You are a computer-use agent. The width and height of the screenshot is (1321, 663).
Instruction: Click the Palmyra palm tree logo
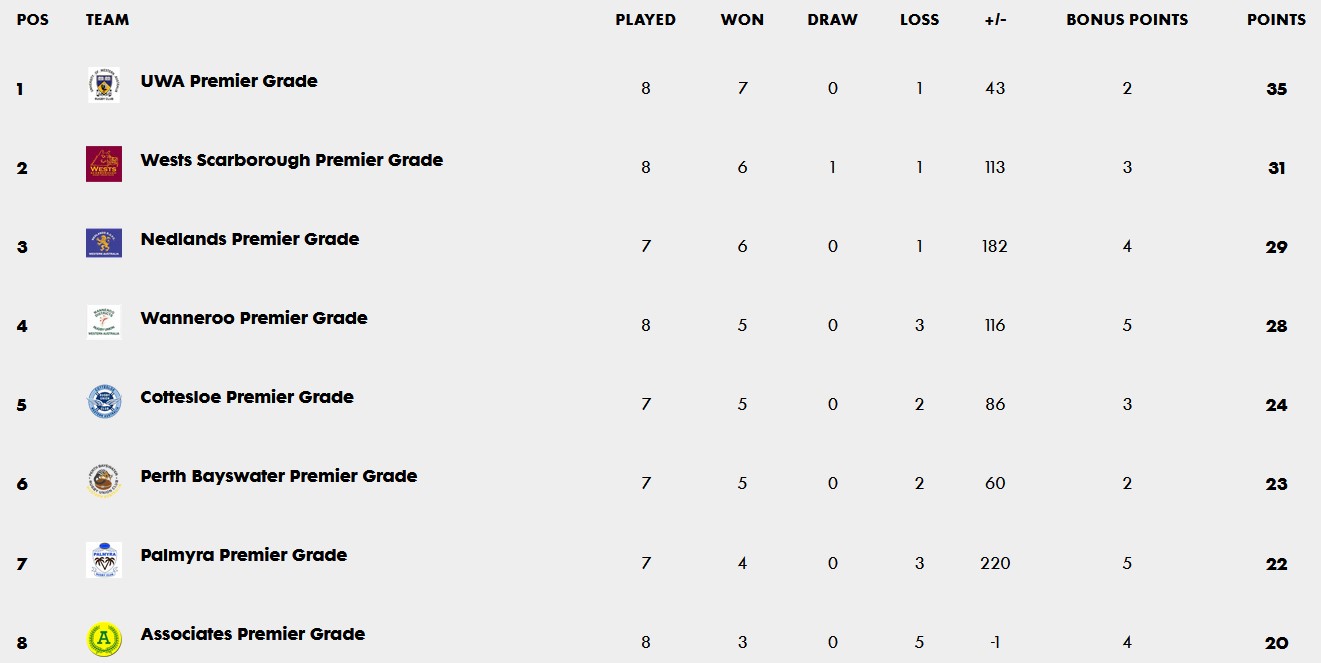[104, 559]
